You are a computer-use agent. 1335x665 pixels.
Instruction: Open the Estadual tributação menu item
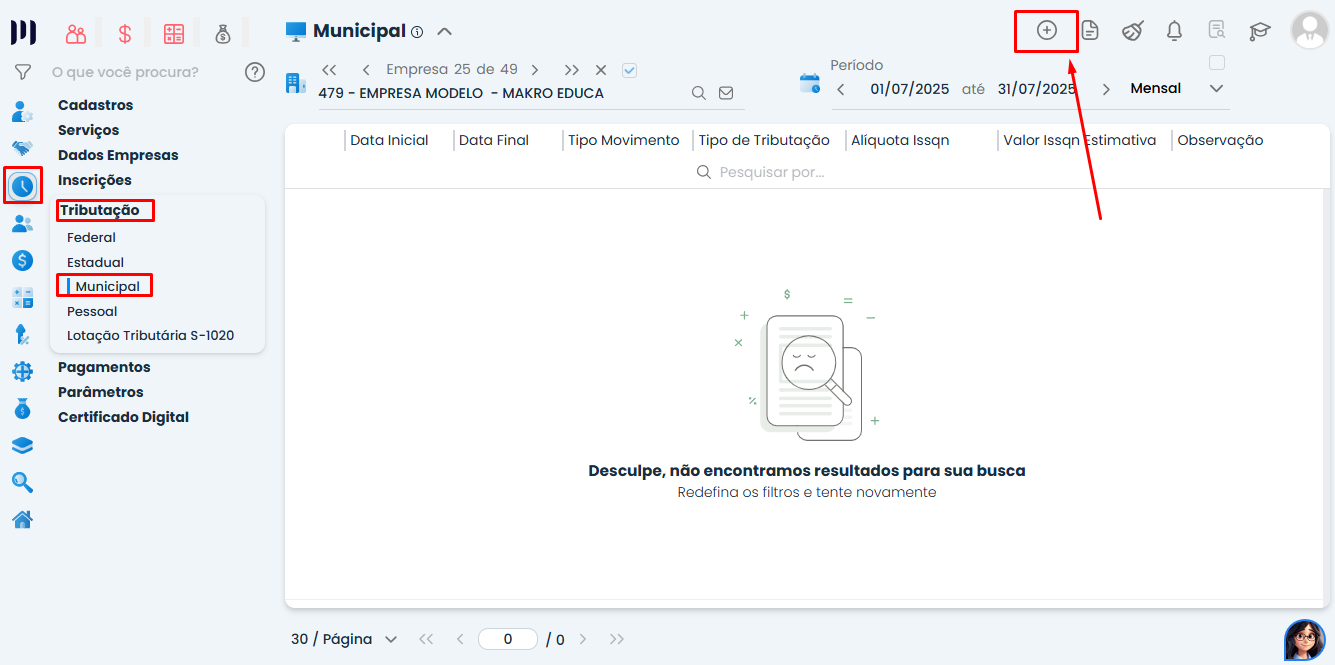click(x=95, y=262)
